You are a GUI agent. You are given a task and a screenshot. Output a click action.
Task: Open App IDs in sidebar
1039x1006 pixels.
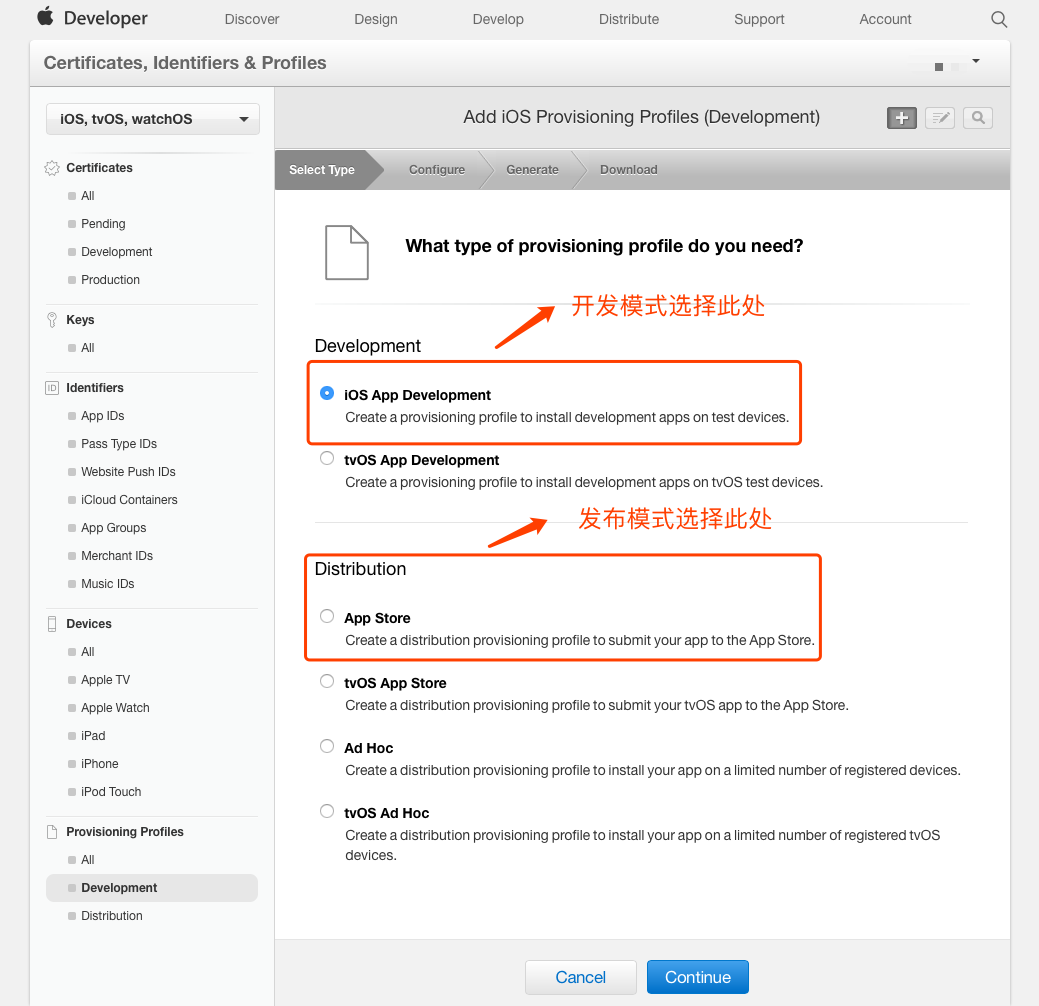(x=103, y=416)
